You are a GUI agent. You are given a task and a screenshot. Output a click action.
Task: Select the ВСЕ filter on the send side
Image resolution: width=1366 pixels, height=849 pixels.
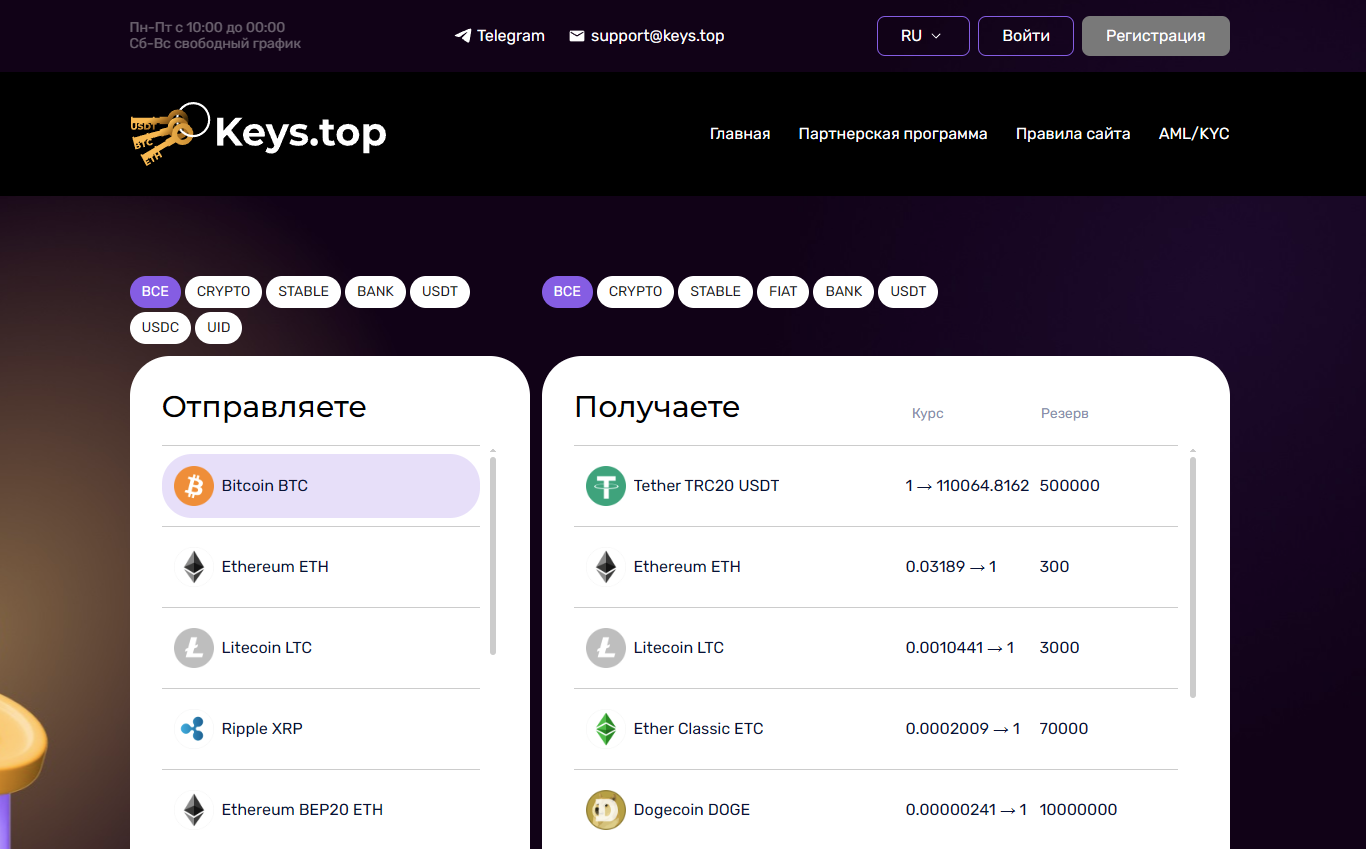tap(155, 292)
